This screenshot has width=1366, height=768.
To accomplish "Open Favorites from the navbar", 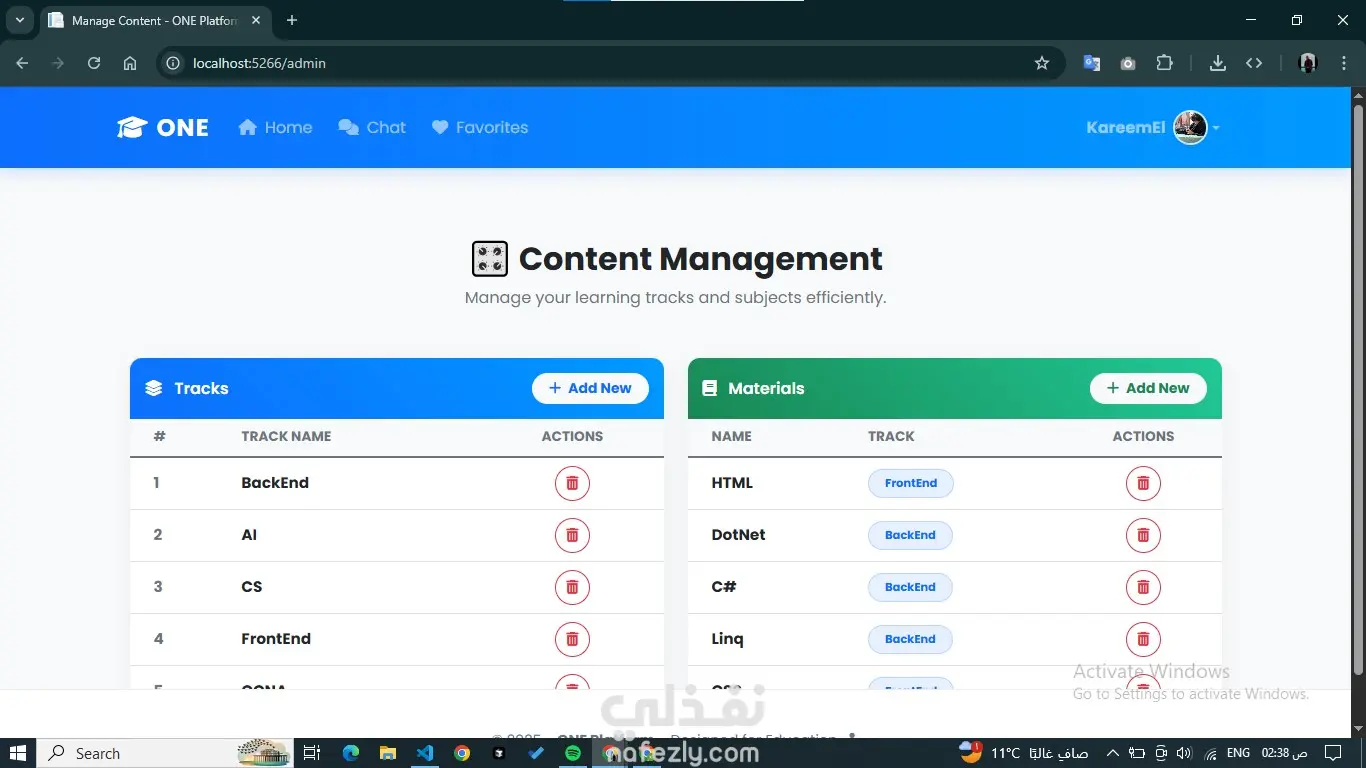I will point(480,128).
